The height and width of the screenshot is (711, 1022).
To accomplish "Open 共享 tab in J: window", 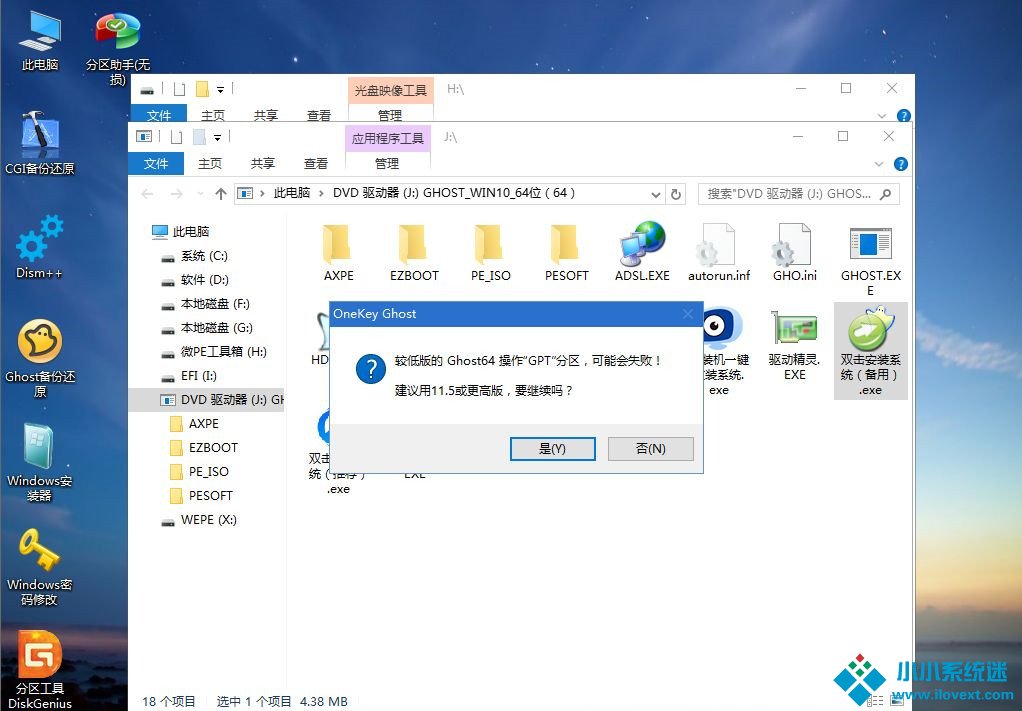I will [263, 164].
